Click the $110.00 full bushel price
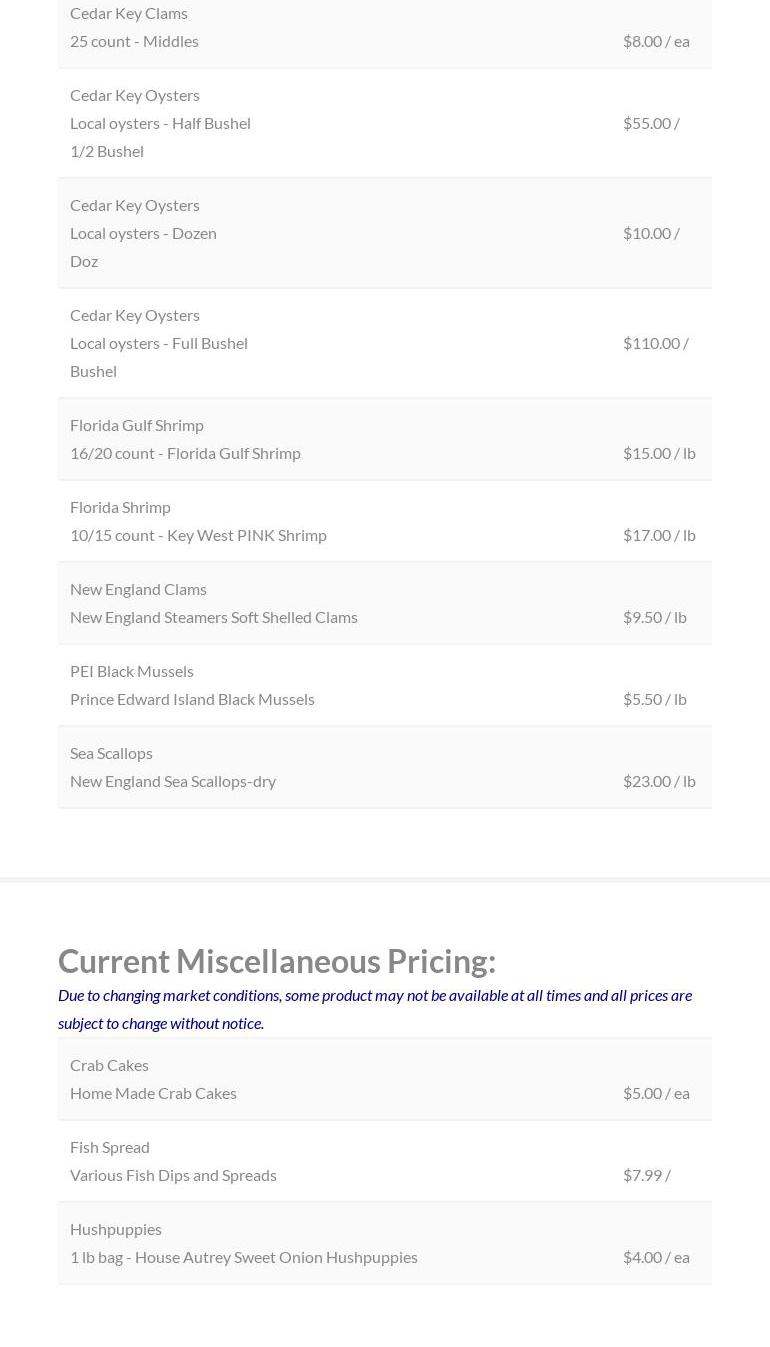 [x=655, y=343]
